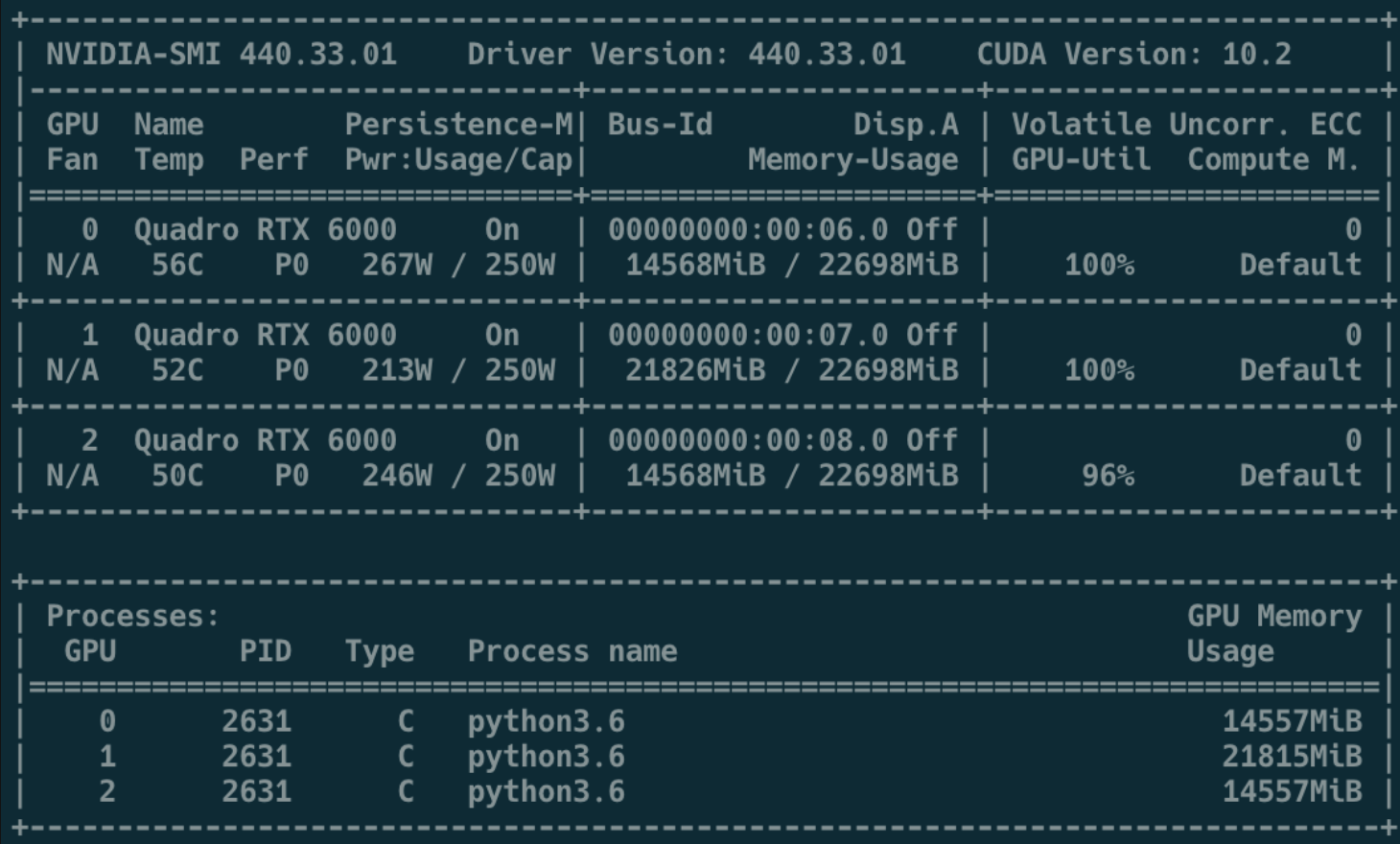Viewport: 1400px width, 844px height.
Task: Click "Quadro RTX 6000" name of GPU 0
Action: [x=265, y=229]
